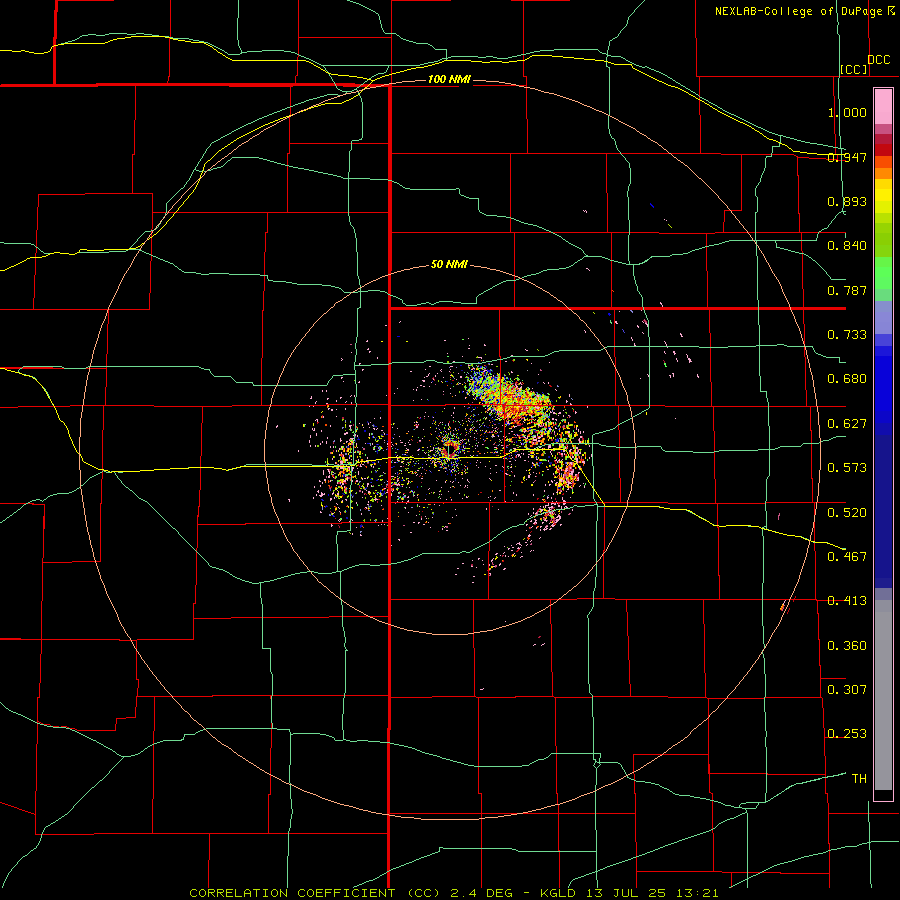Click the 0.627 scale value
The image size is (900, 900).
click(847, 424)
